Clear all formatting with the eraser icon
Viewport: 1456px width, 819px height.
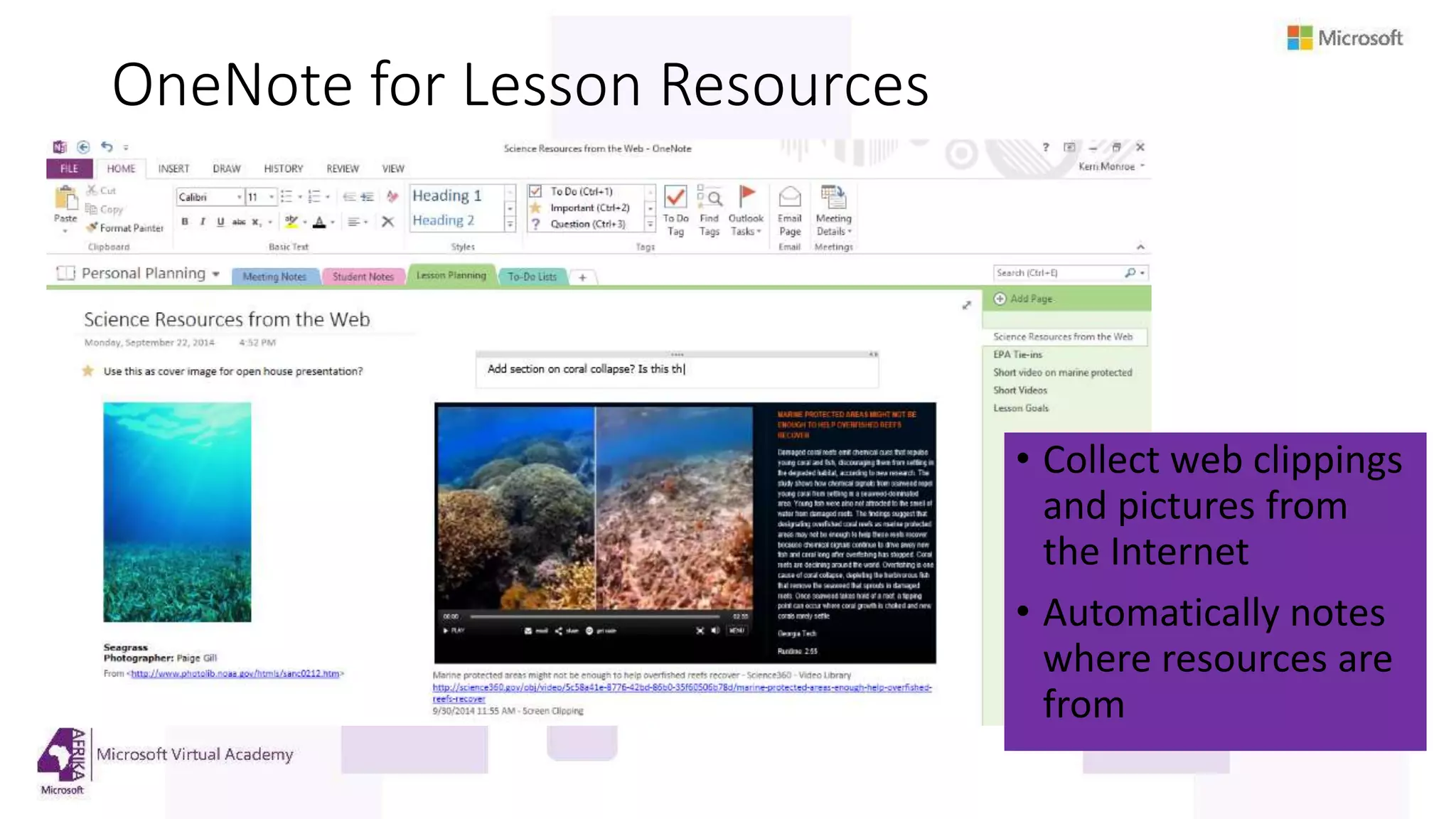click(x=392, y=196)
